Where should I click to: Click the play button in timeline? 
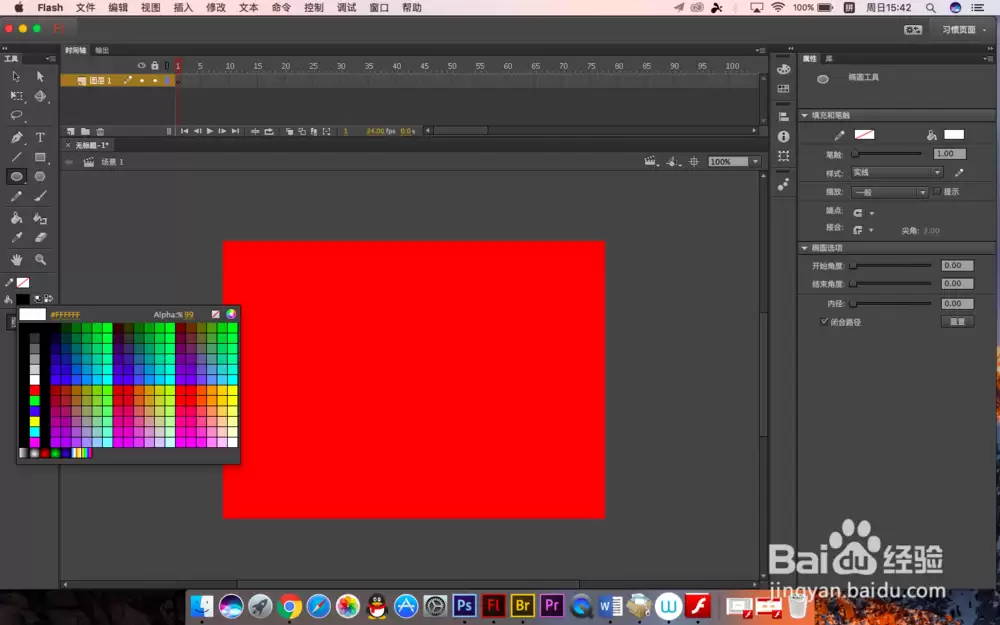[210, 131]
